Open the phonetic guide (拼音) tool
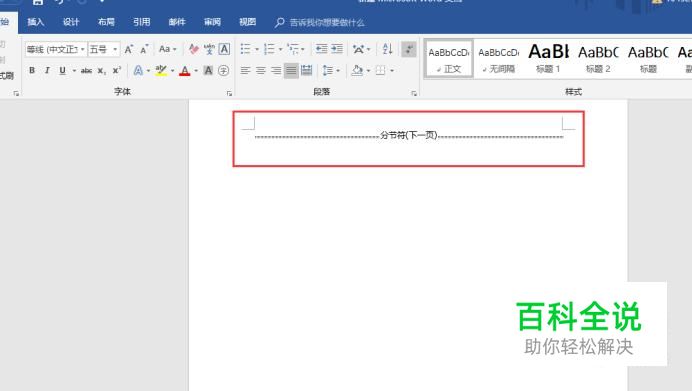The image size is (692, 391). tap(209, 49)
